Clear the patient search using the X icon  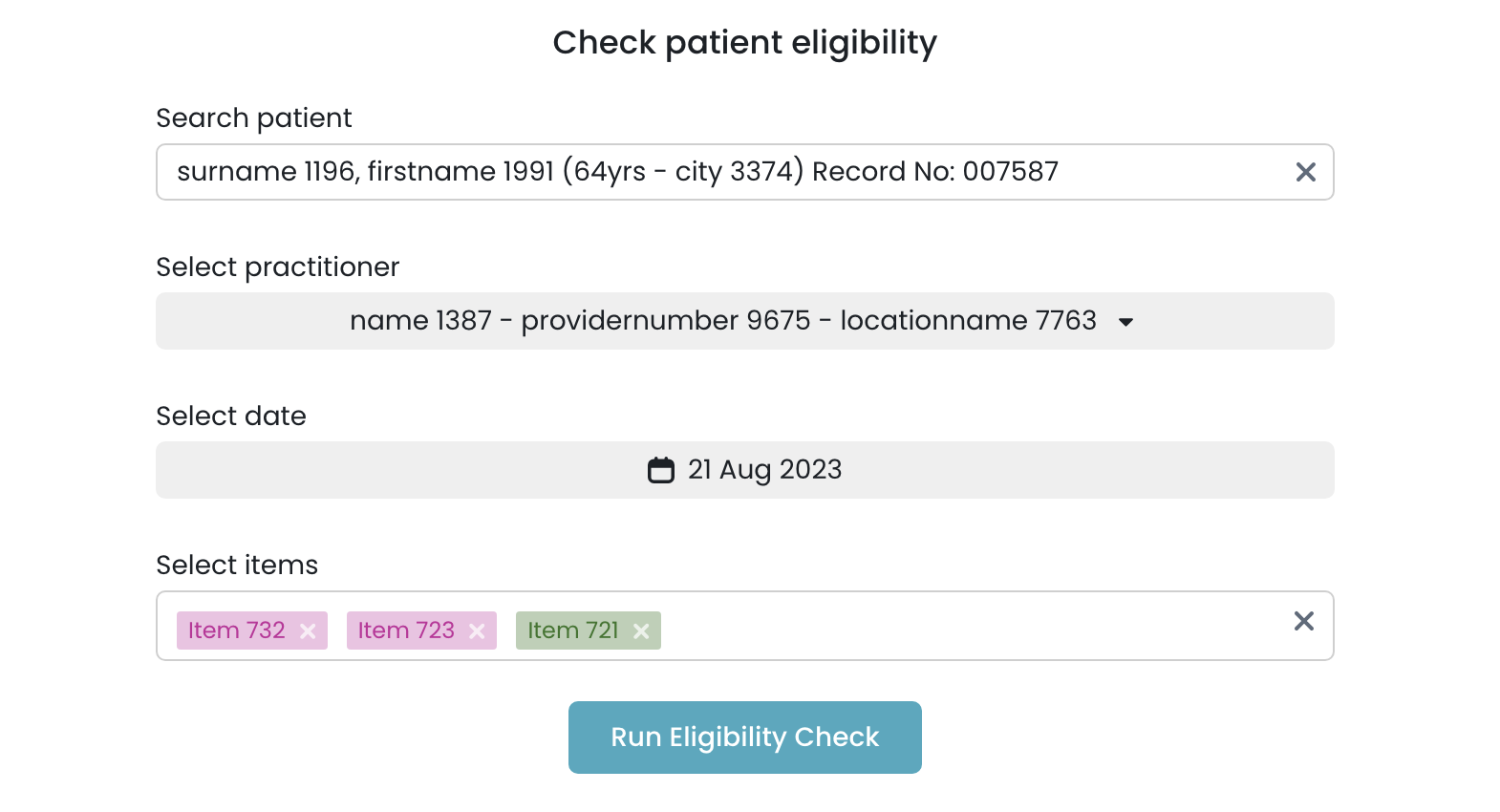coord(1306,173)
